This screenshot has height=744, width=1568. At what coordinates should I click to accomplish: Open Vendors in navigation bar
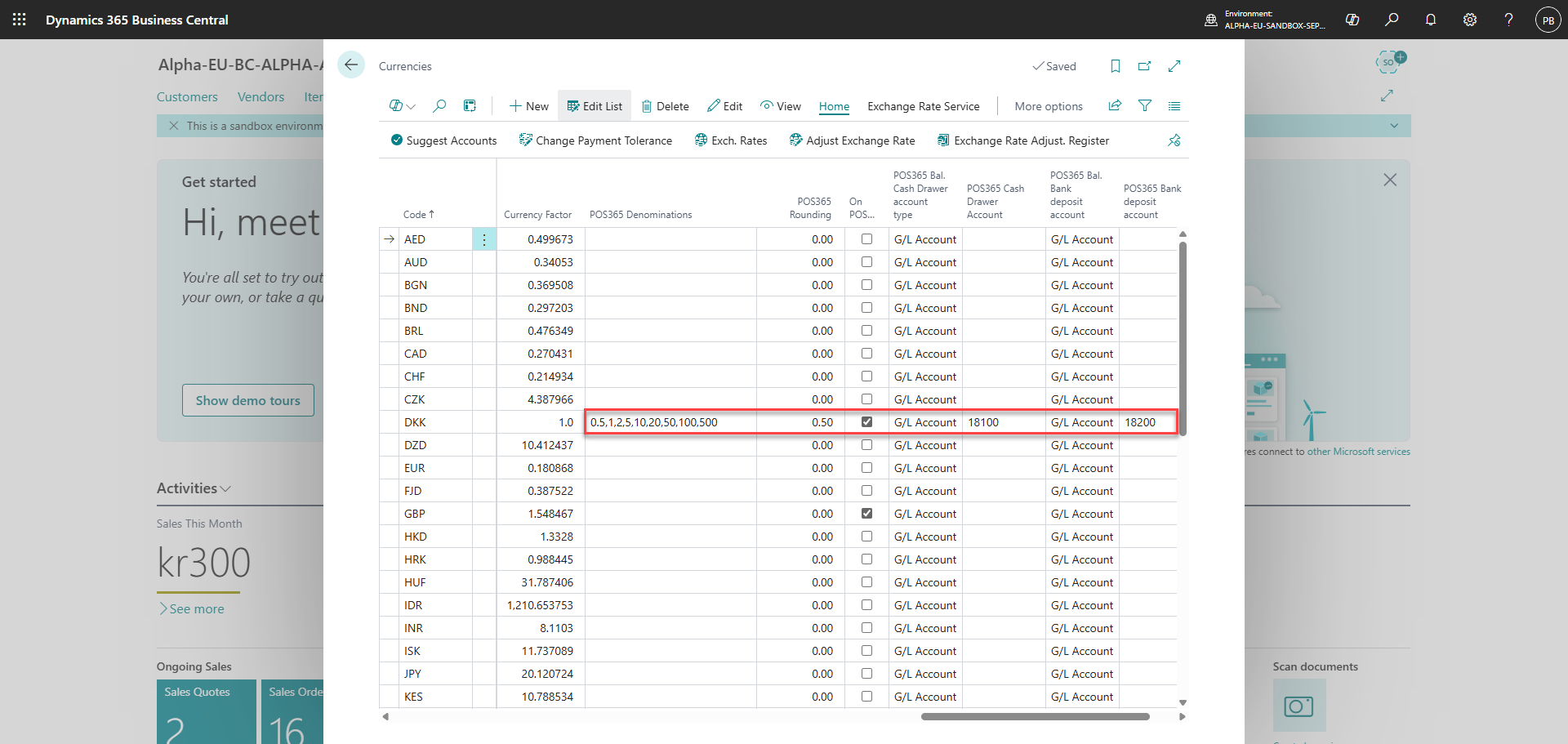[261, 96]
